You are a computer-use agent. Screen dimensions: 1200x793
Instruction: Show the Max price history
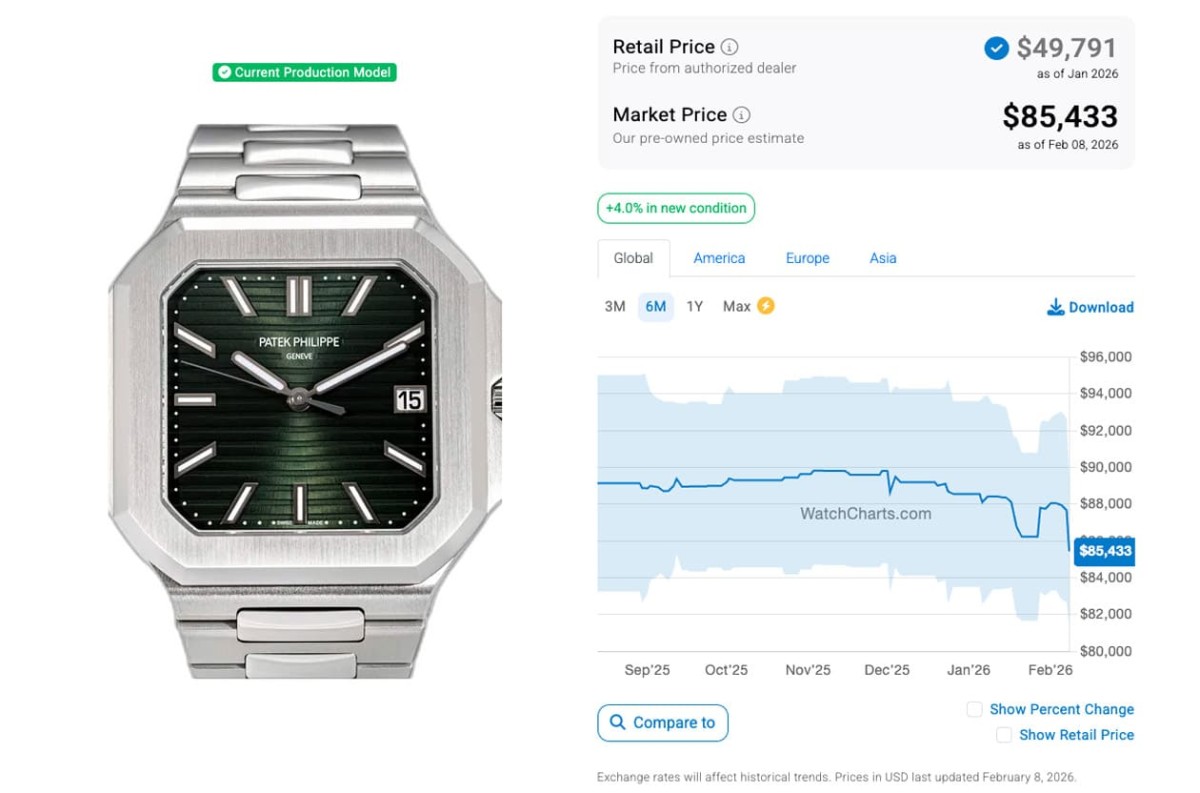[x=737, y=306]
